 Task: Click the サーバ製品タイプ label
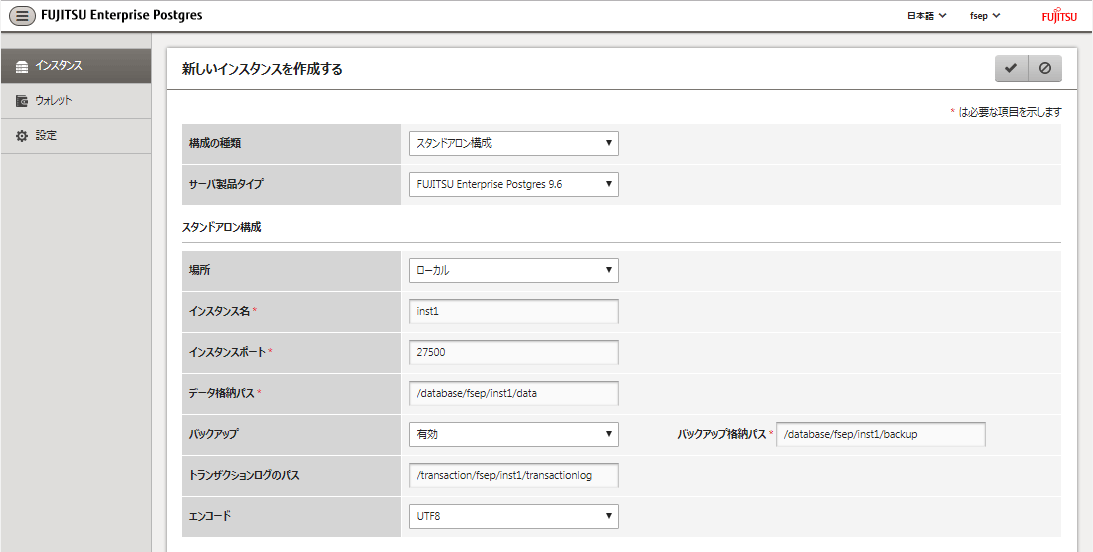pyautogui.click(x=227, y=185)
